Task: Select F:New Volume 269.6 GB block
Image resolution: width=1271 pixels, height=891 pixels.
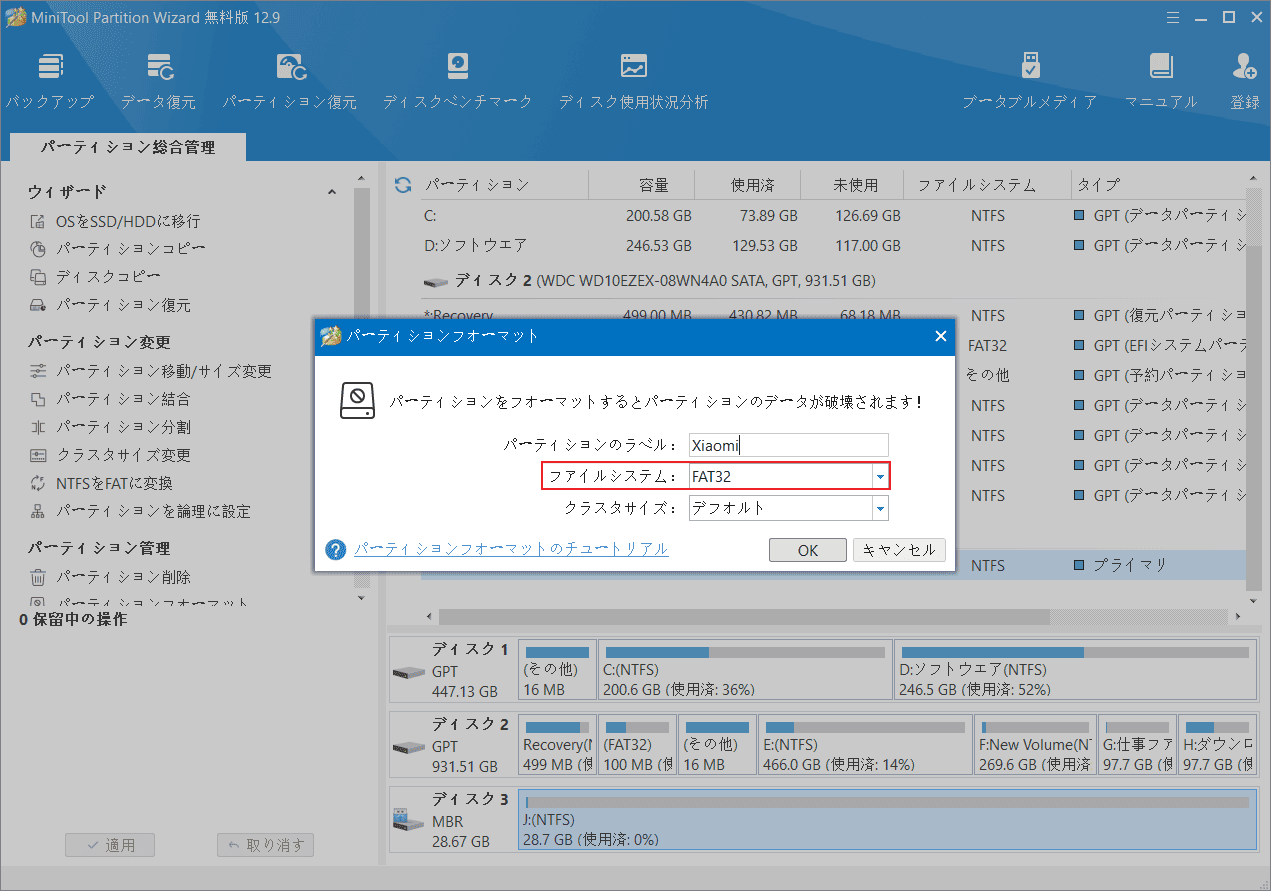Action: click(x=1035, y=743)
